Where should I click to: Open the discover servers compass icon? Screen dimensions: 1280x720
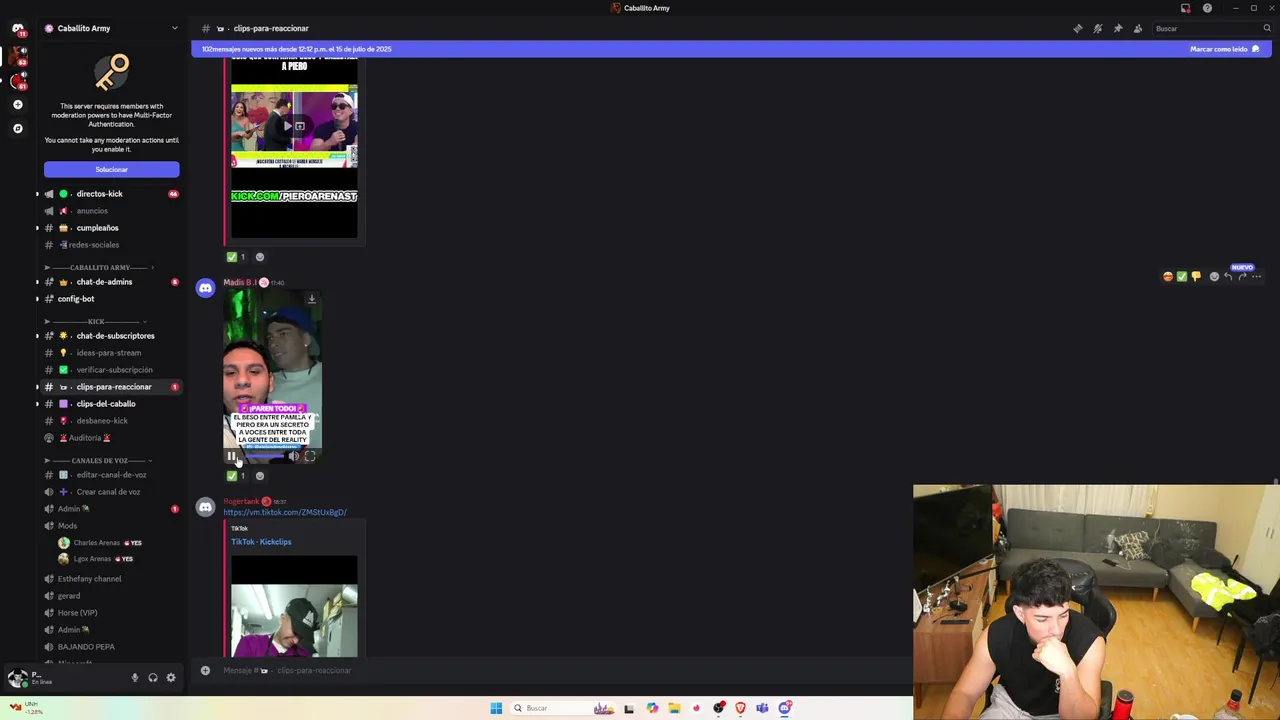tap(17, 128)
